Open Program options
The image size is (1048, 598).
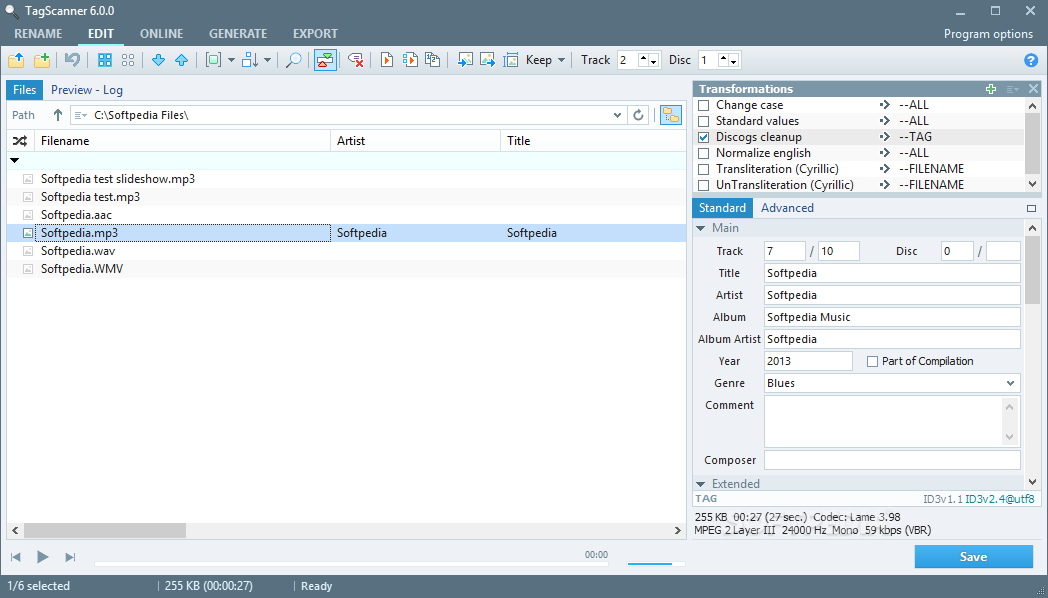(989, 34)
